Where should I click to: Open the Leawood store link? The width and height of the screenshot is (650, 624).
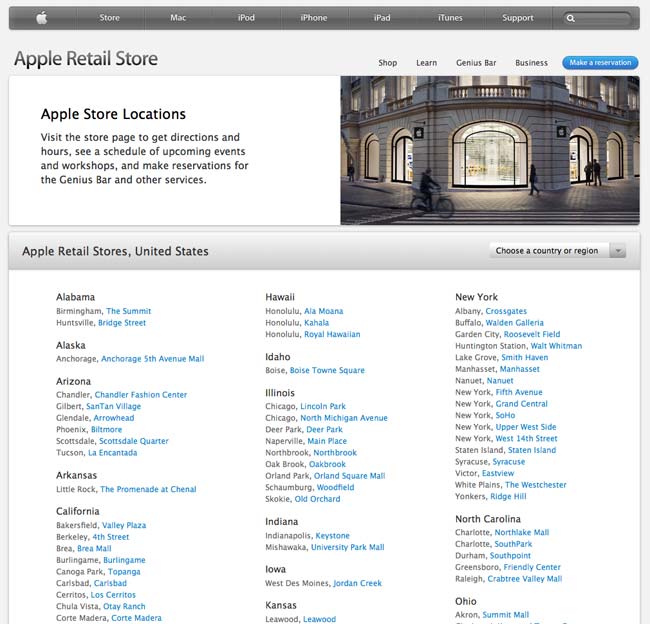[320, 619]
